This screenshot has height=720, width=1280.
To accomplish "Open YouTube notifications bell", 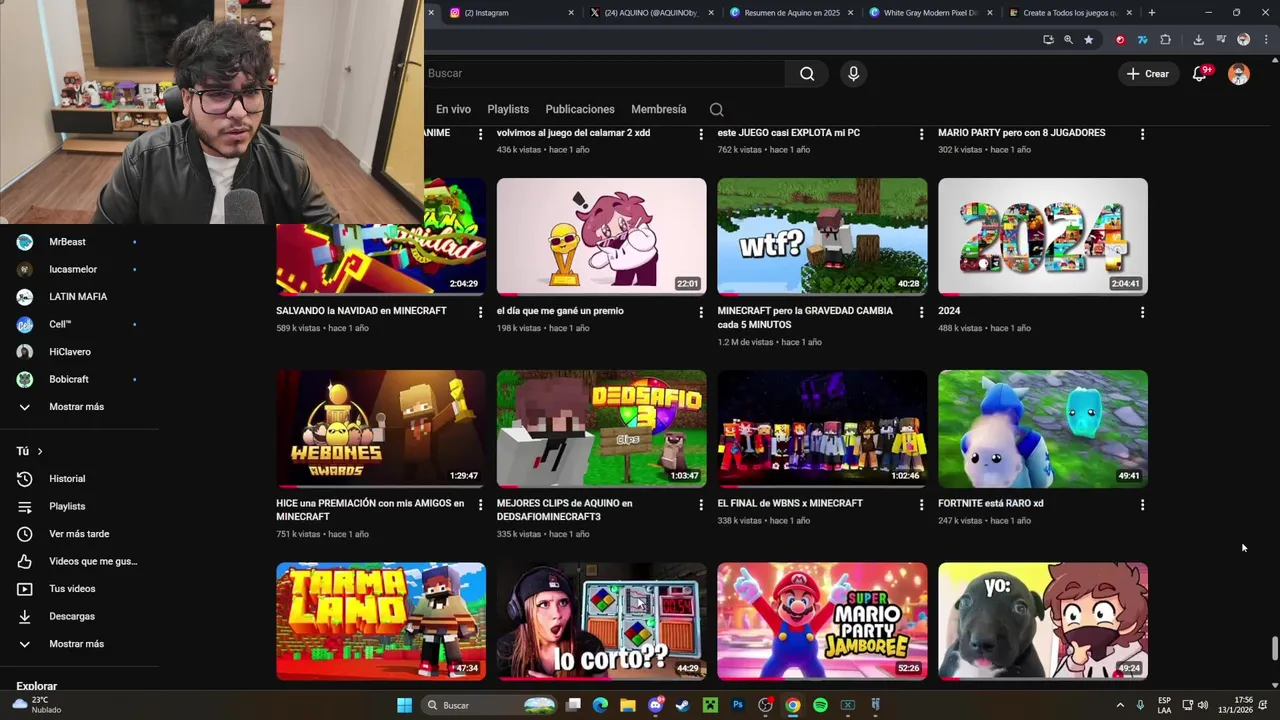I will pos(1200,73).
